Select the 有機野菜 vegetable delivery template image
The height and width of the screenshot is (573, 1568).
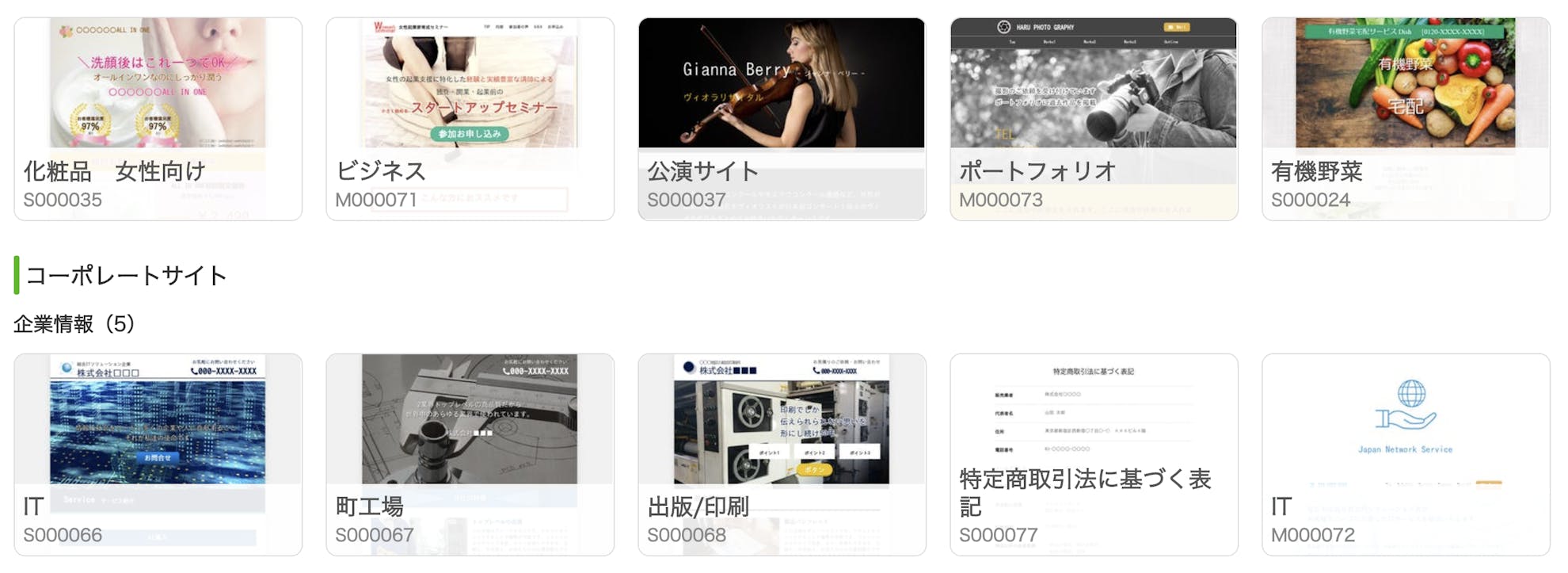click(x=1406, y=83)
